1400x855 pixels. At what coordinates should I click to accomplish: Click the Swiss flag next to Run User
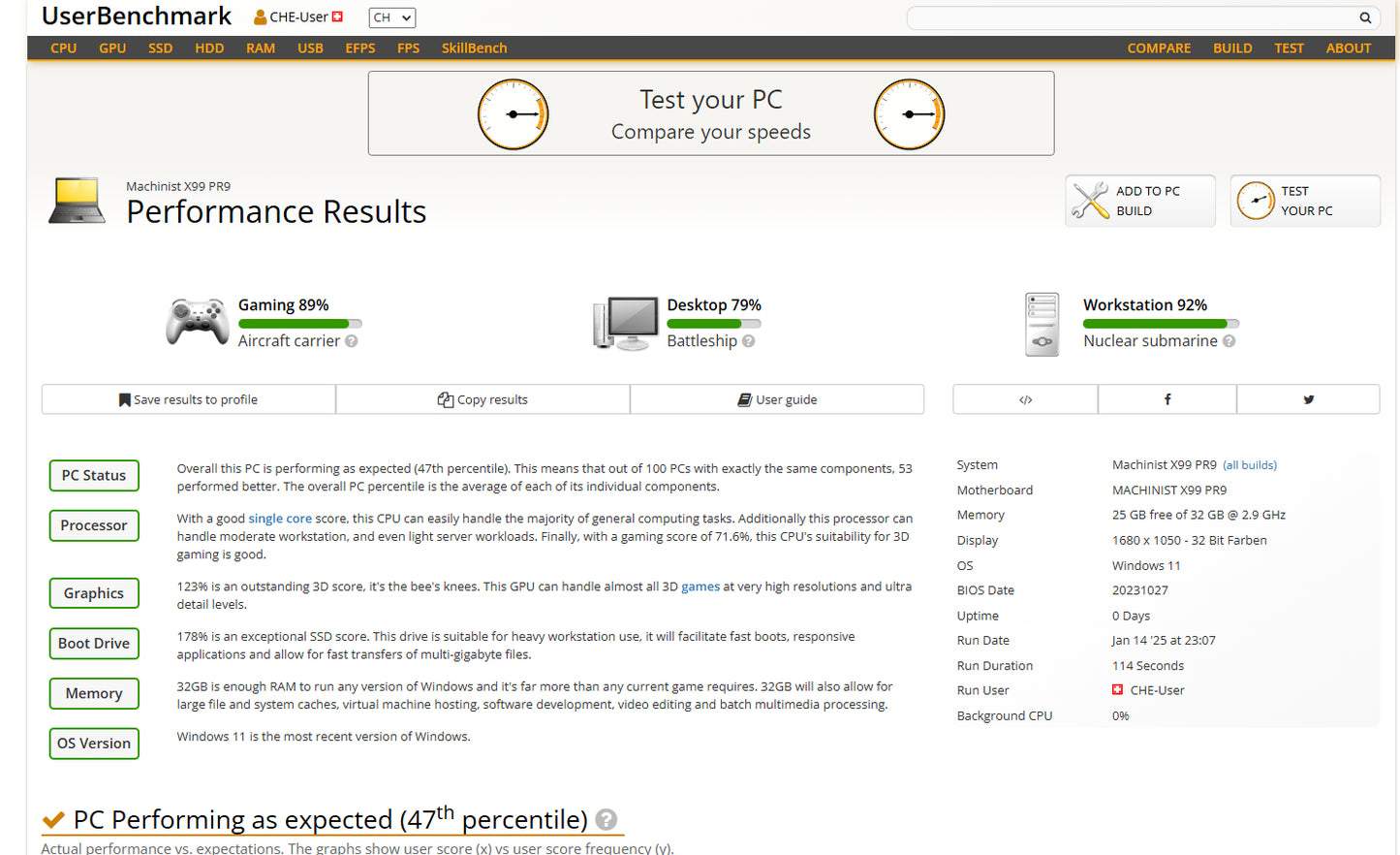[x=1117, y=690]
